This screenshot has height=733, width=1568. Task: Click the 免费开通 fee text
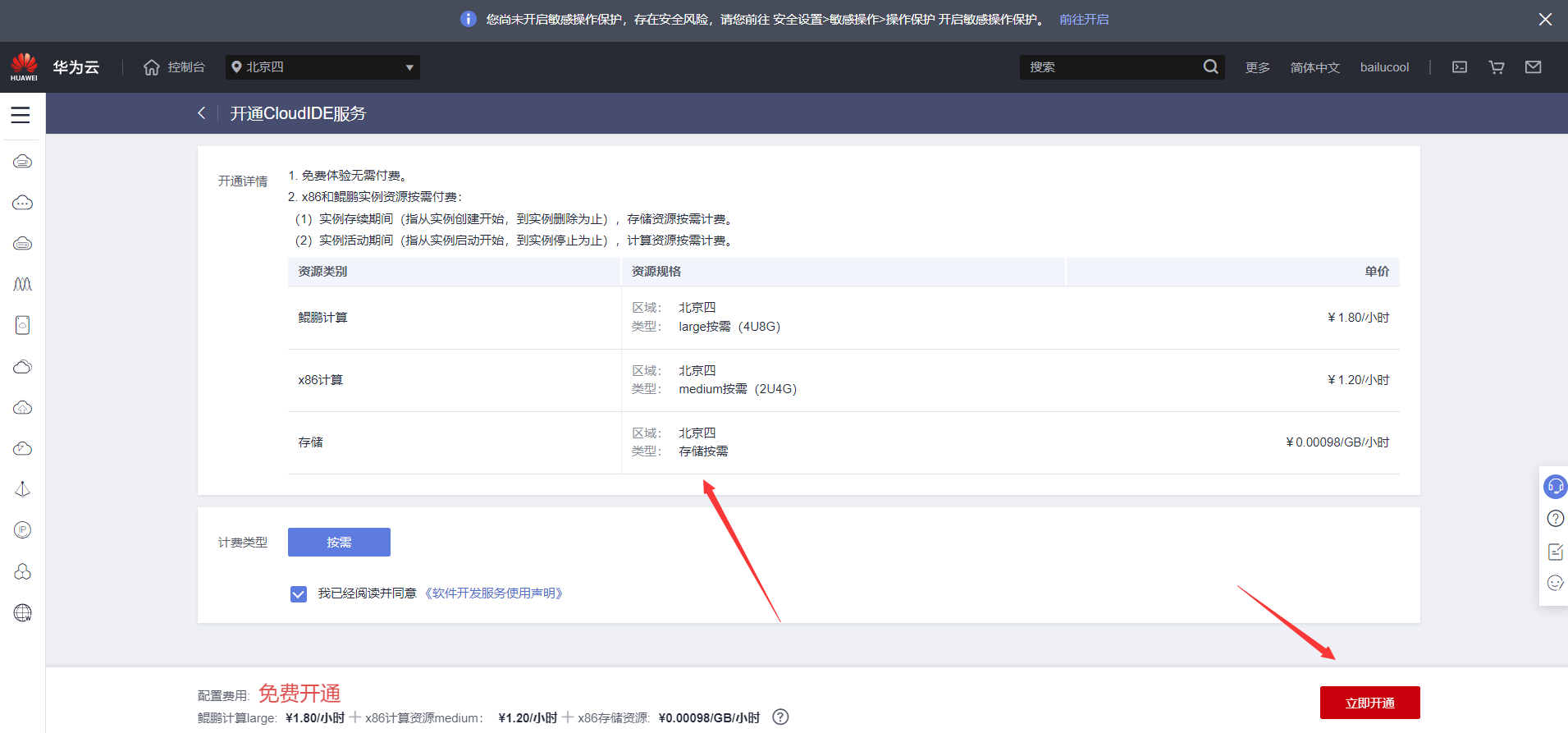[299, 694]
